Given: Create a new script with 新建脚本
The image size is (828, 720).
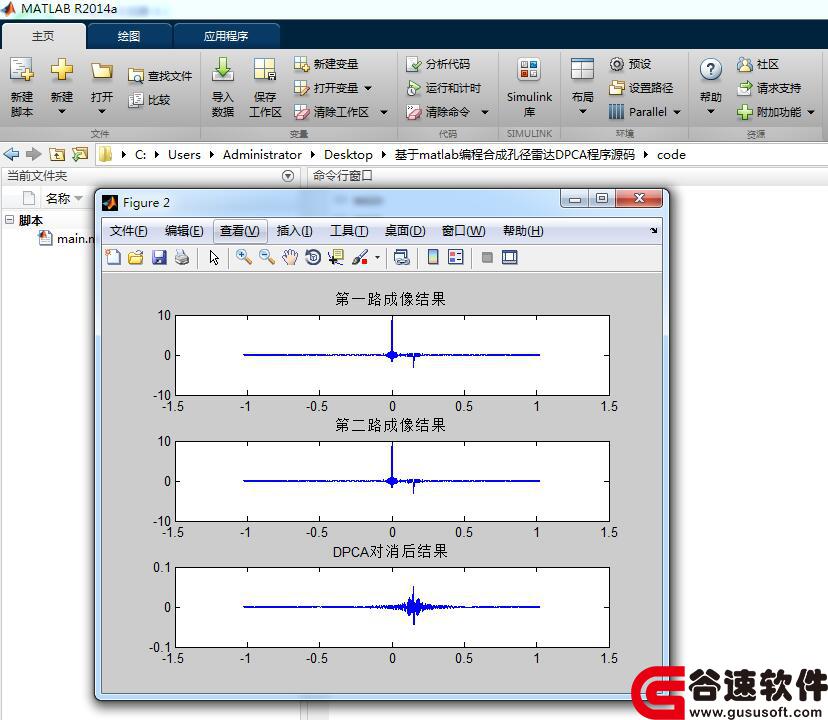Looking at the screenshot, I should coord(22,87).
